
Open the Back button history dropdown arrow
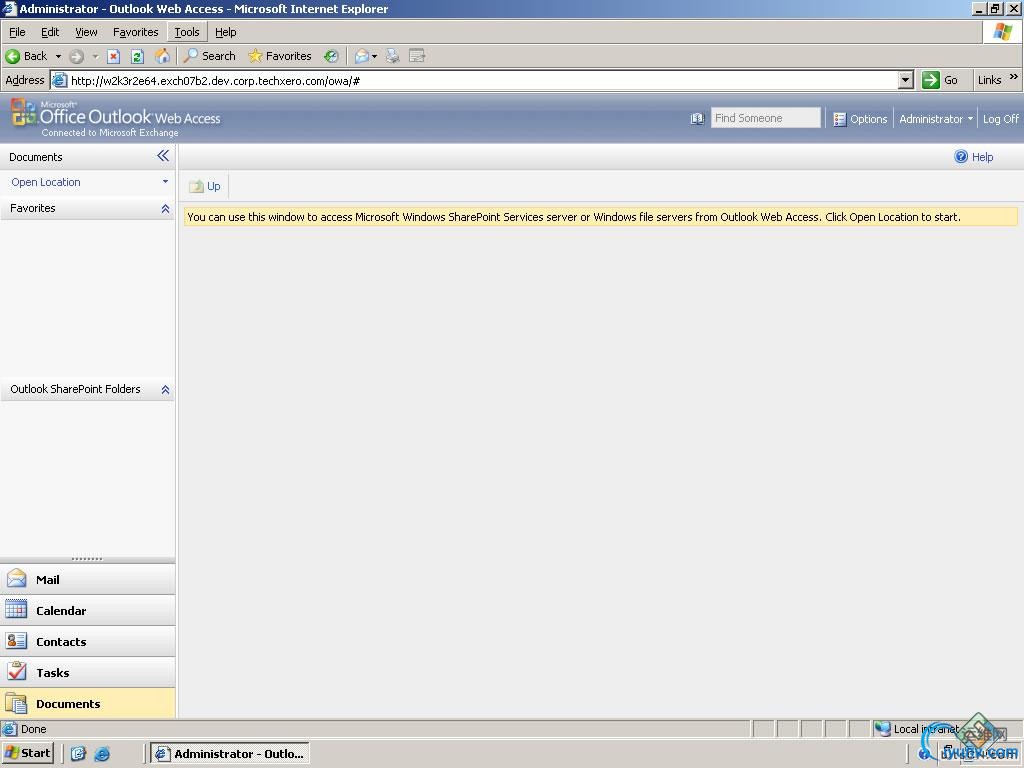(58, 57)
